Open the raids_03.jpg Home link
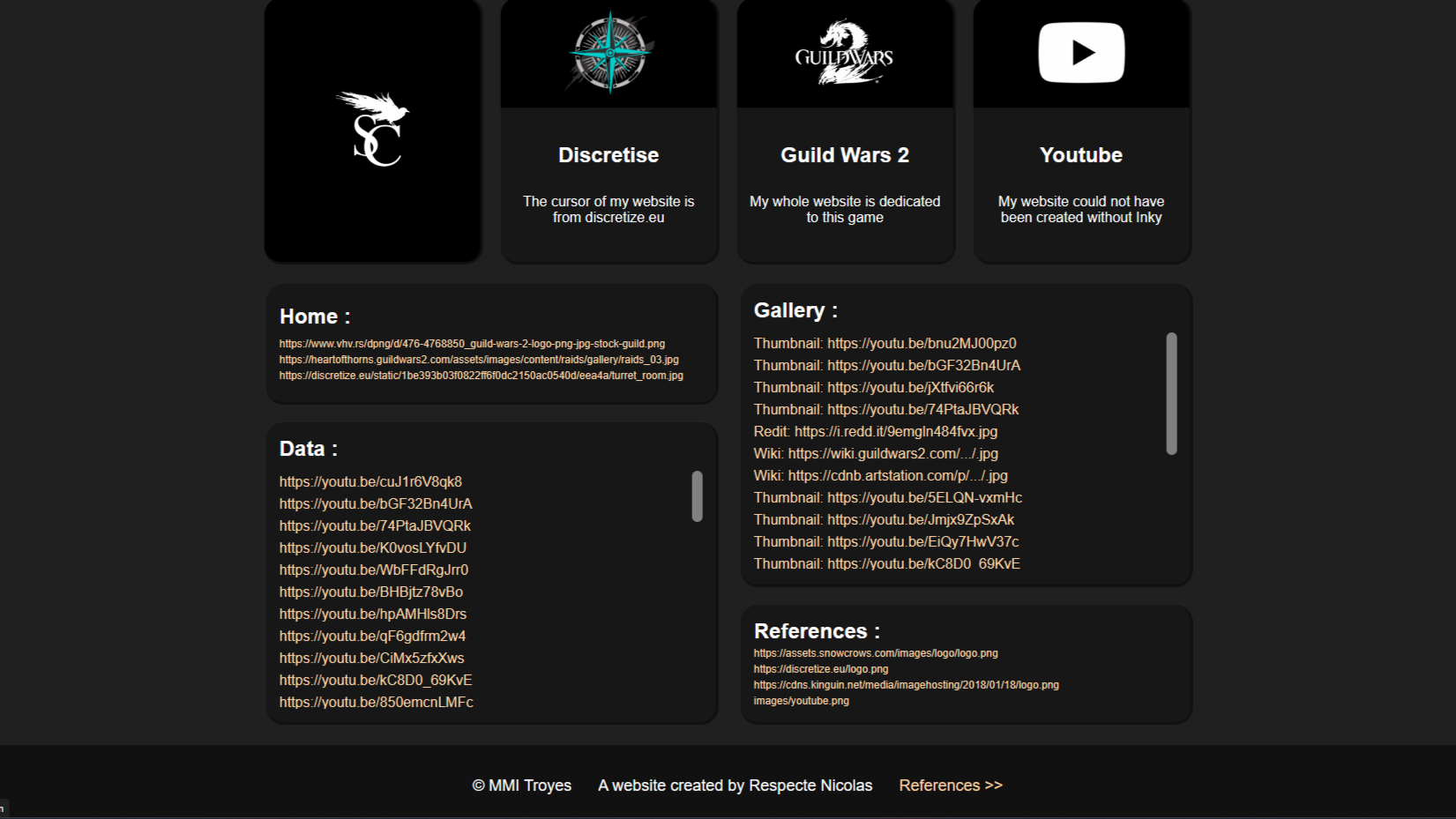Image resolution: width=1456 pixels, height=819 pixels. 479,360
